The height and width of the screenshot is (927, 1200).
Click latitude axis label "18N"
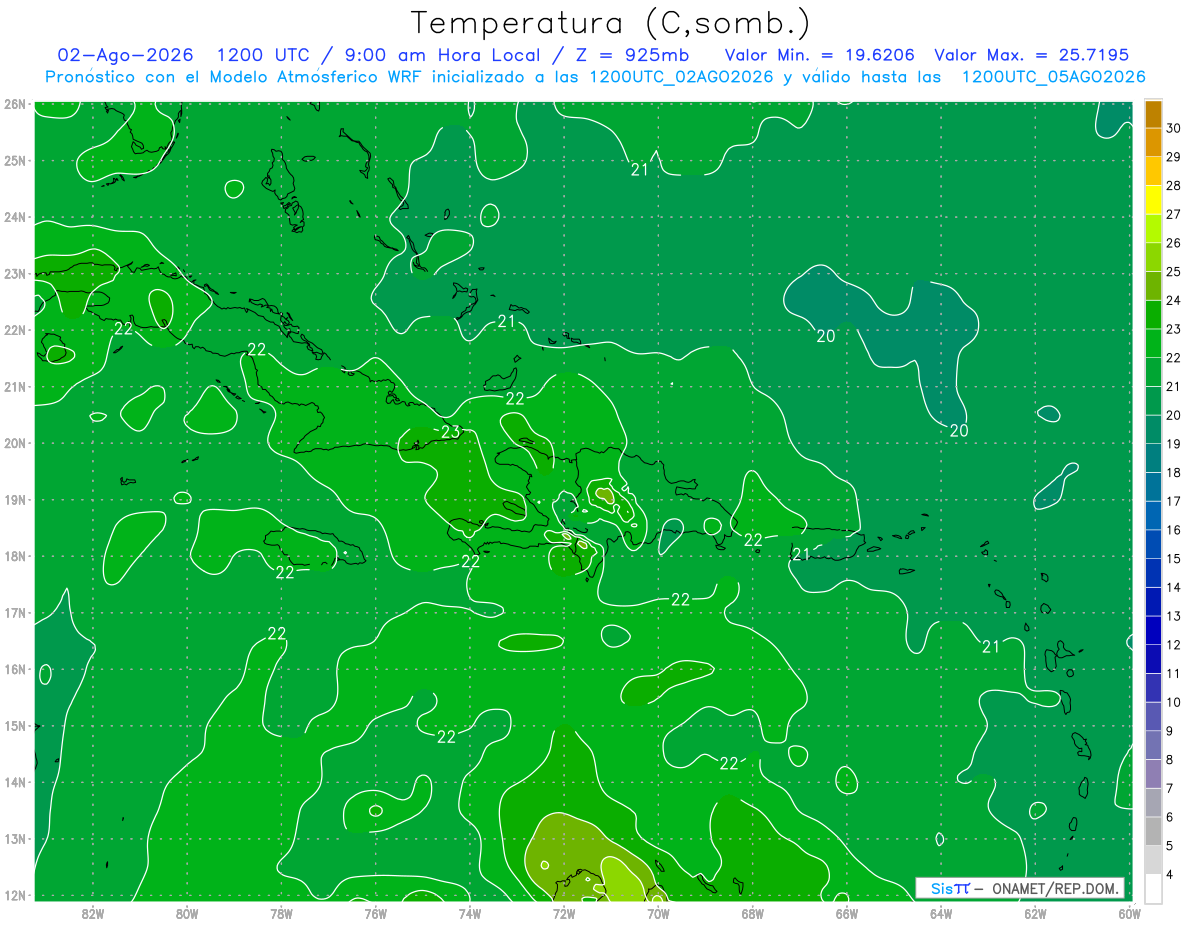pos(14,556)
